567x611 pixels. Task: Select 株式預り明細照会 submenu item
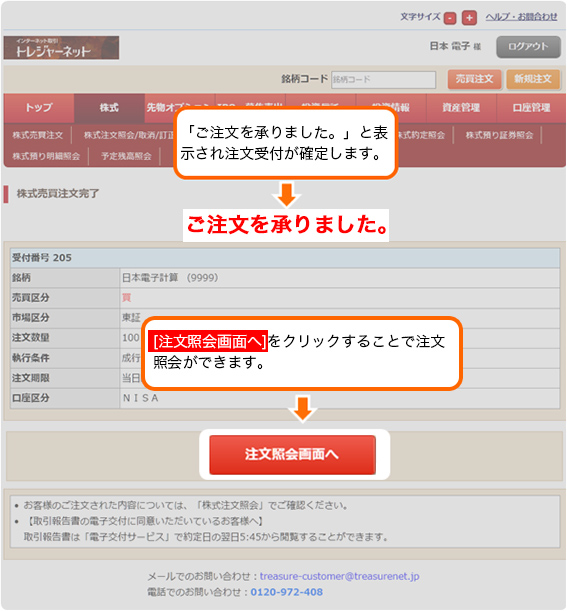tap(46, 156)
